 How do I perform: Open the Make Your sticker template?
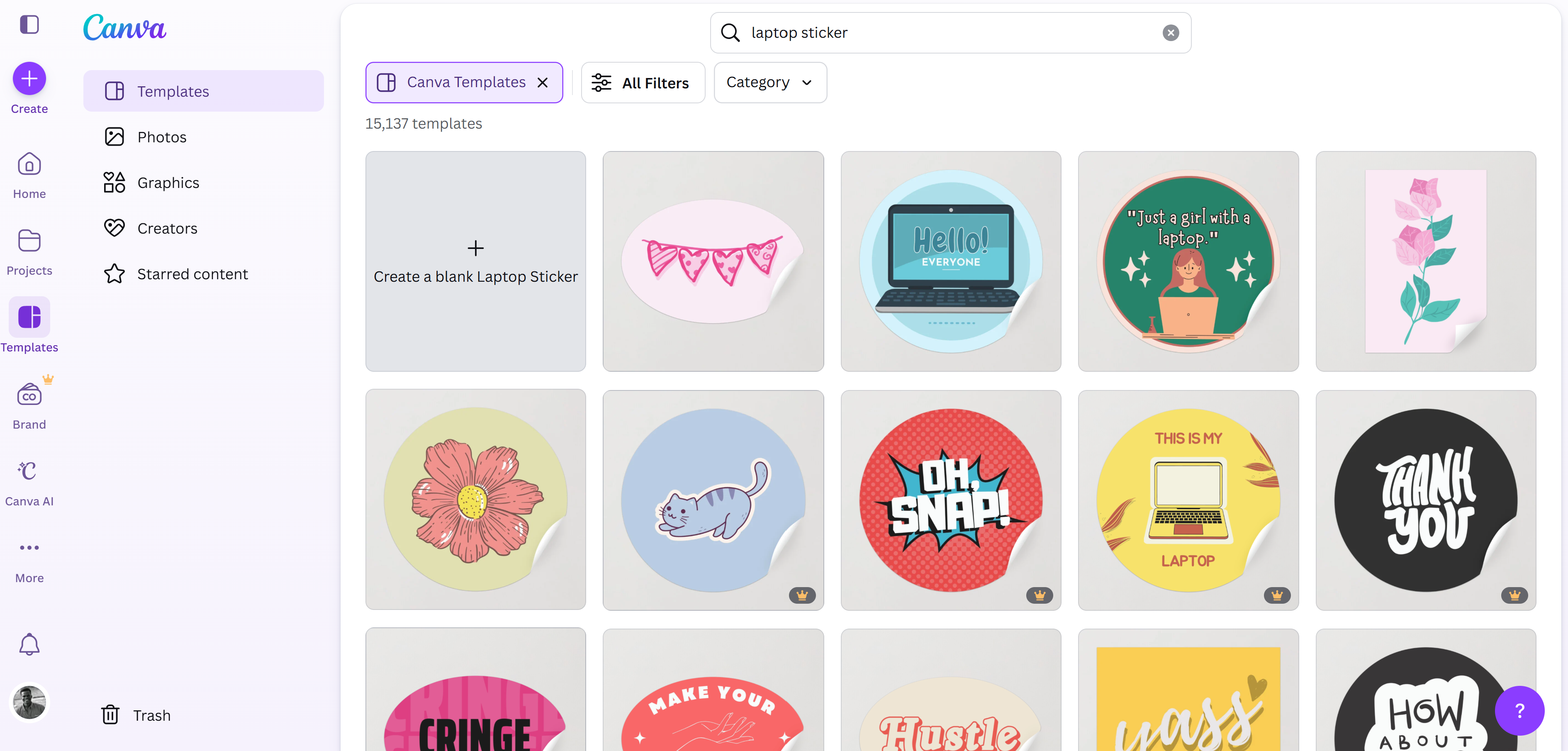[x=713, y=690]
